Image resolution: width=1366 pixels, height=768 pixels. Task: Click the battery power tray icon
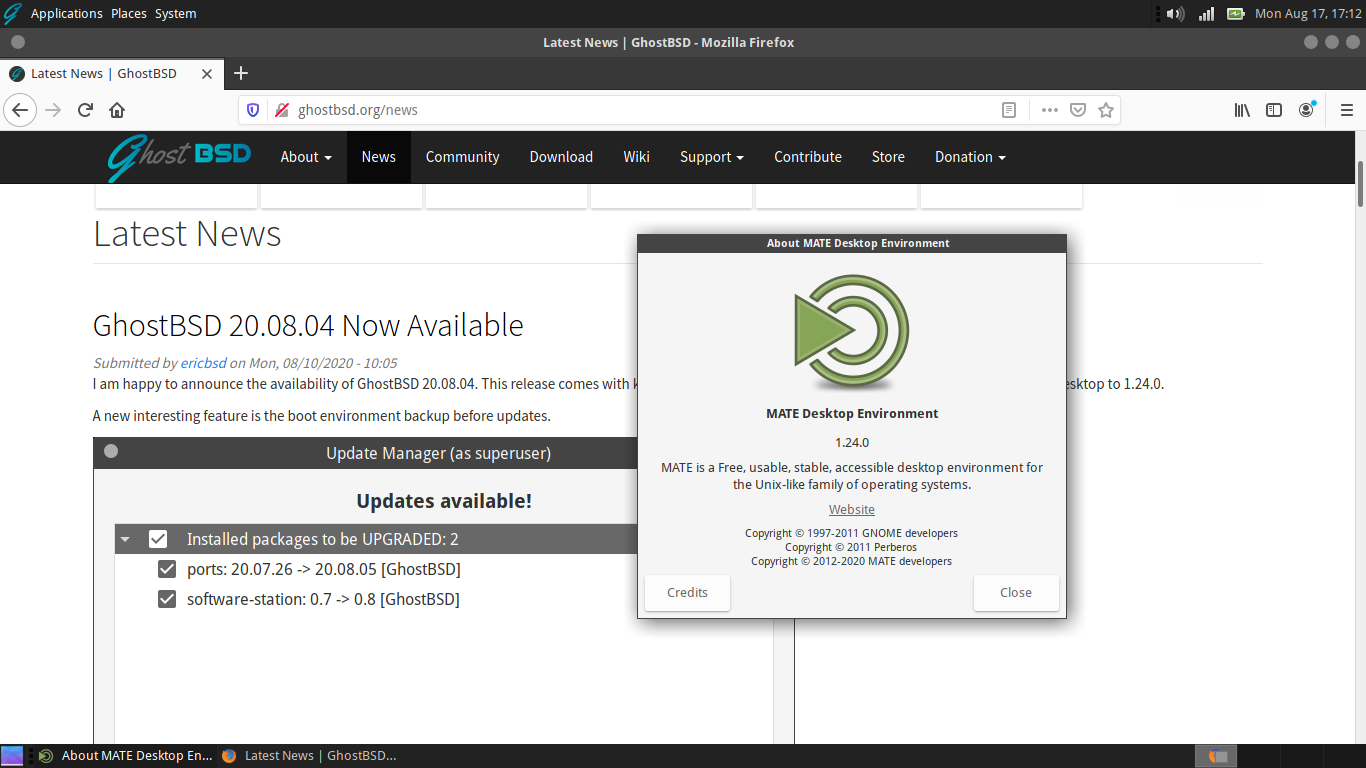pyautogui.click(x=1236, y=14)
